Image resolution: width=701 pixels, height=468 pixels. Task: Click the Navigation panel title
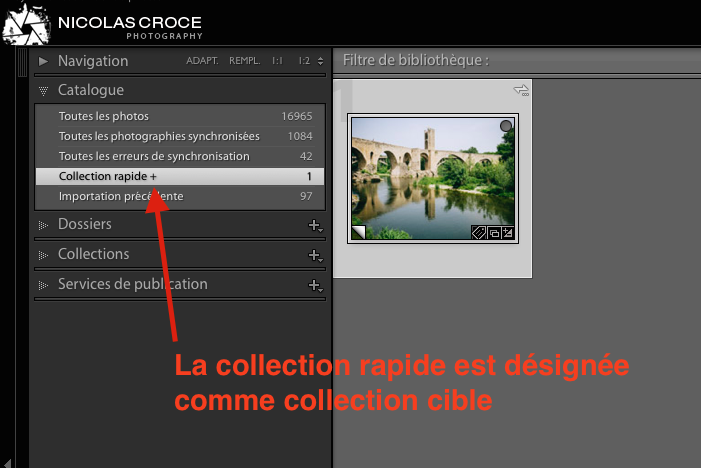point(93,61)
